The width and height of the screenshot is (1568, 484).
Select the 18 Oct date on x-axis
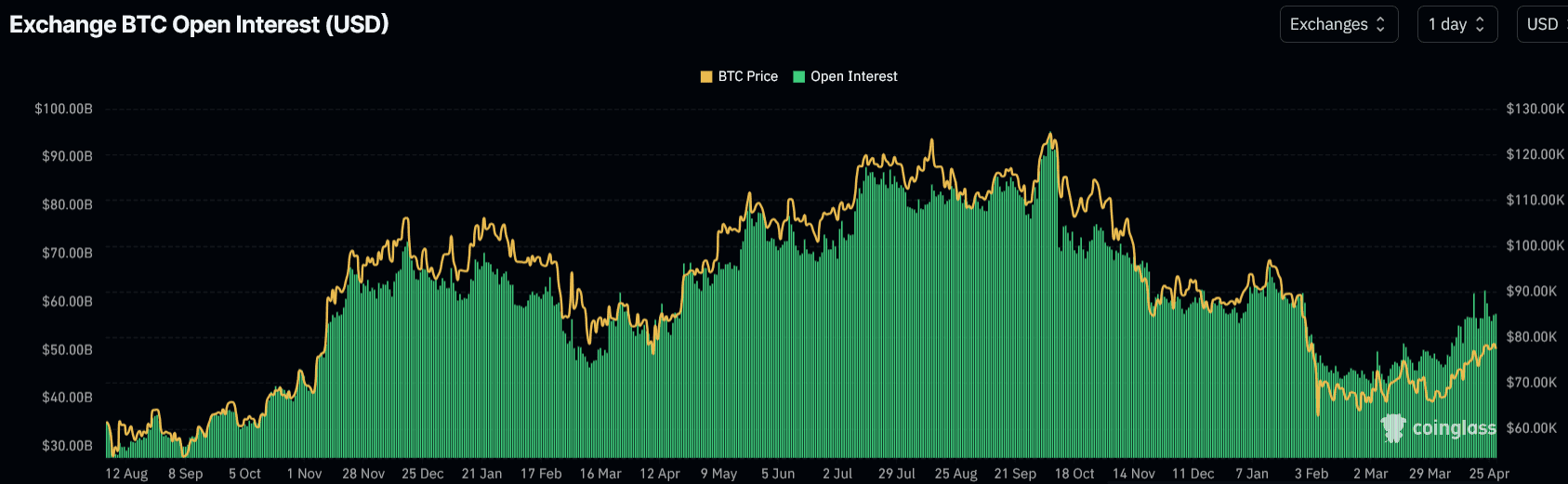click(x=1074, y=474)
